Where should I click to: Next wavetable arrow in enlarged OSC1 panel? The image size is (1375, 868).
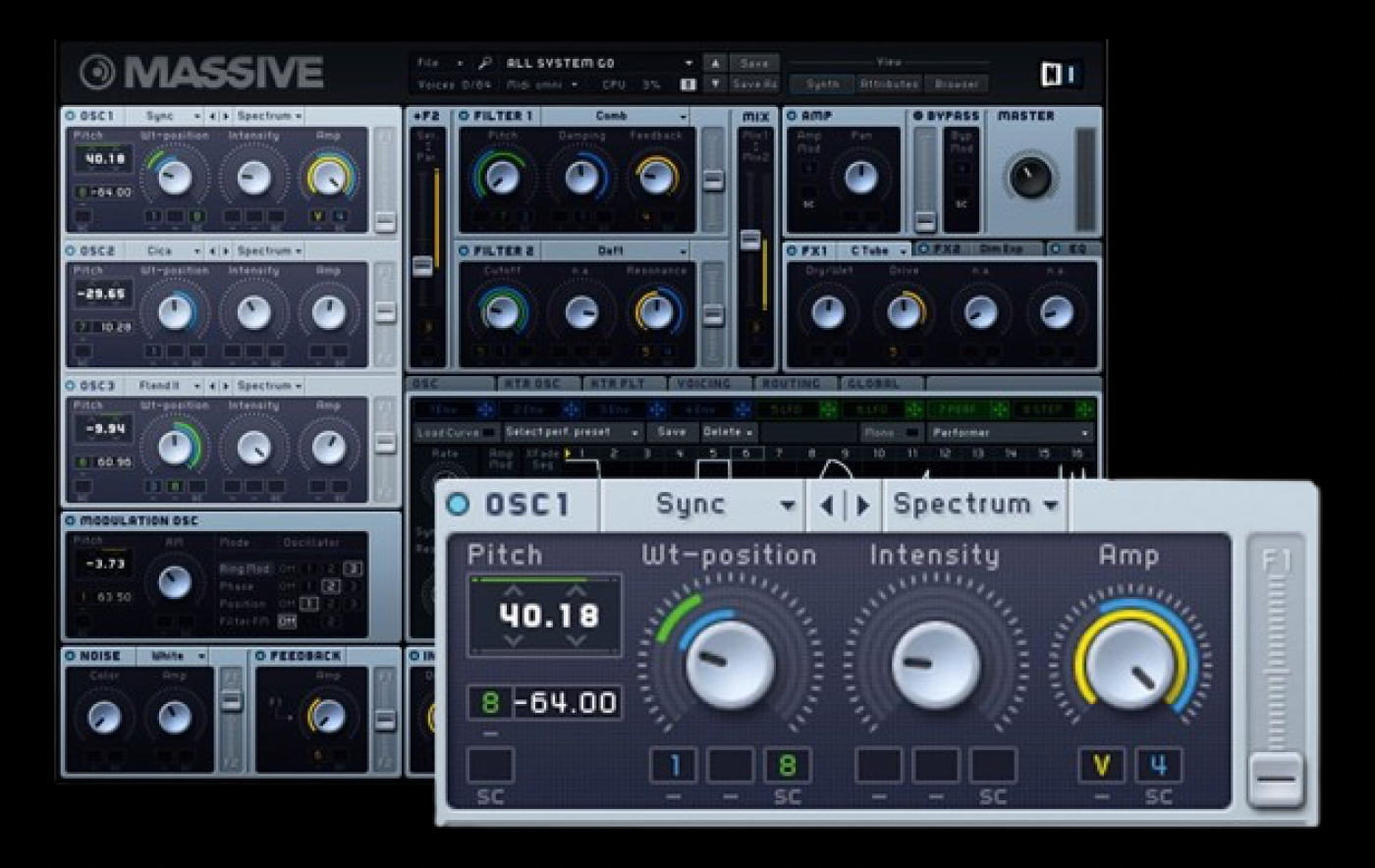click(862, 506)
